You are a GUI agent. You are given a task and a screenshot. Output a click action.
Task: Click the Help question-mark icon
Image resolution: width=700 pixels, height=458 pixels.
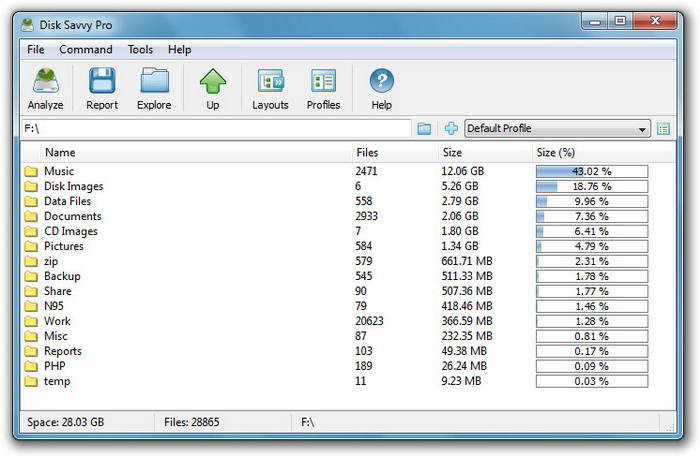click(382, 81)
